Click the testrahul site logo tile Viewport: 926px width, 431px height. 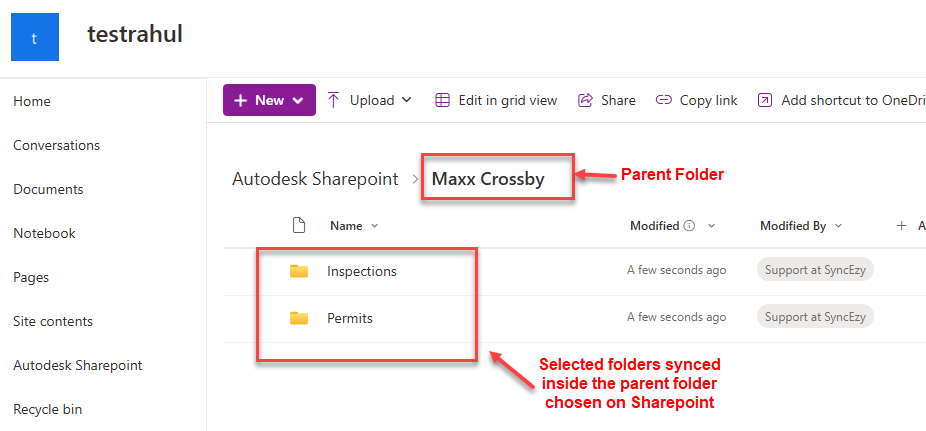pyautogui.click(x=35, y=36)
